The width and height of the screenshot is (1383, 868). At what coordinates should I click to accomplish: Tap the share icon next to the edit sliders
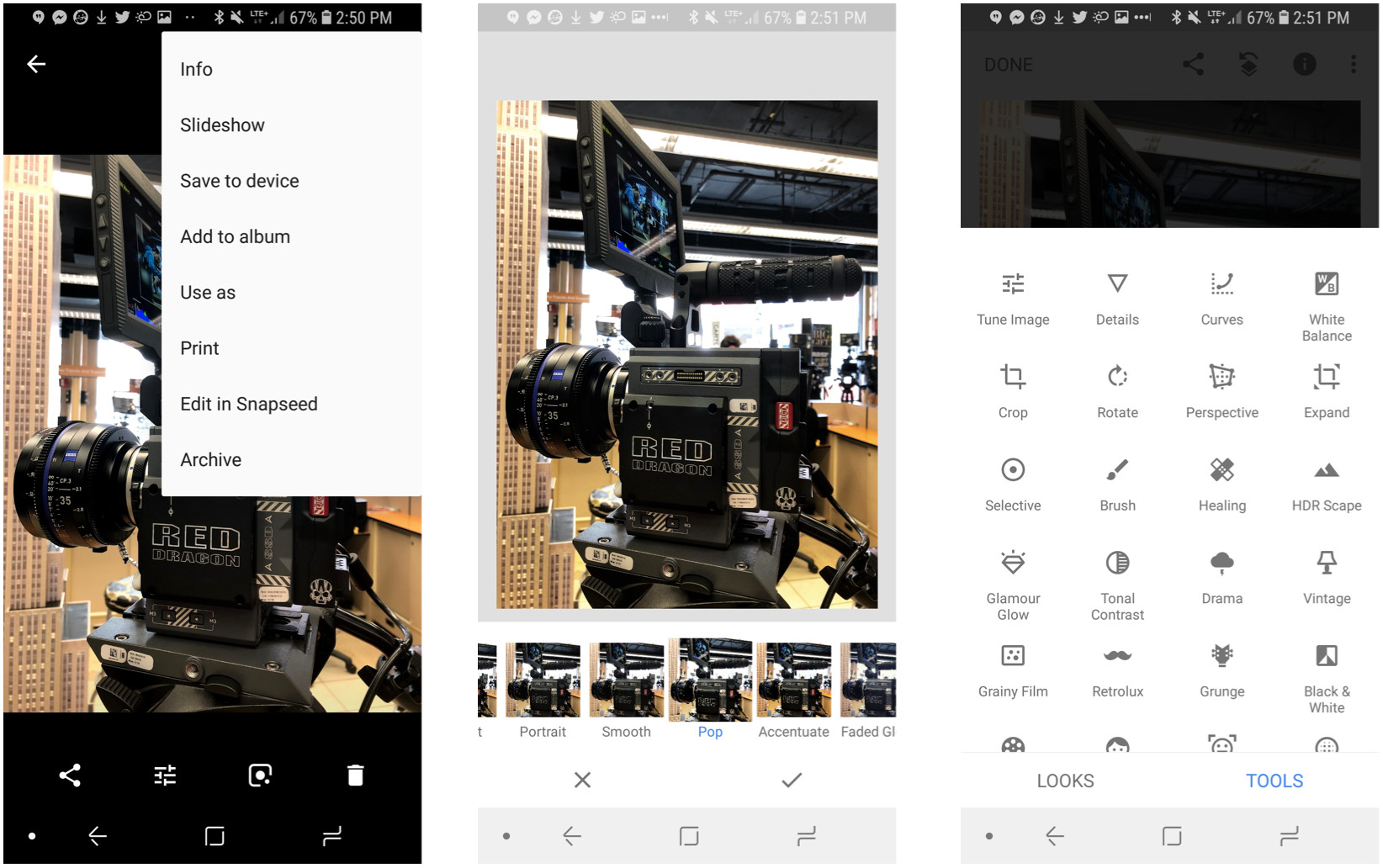70,775
